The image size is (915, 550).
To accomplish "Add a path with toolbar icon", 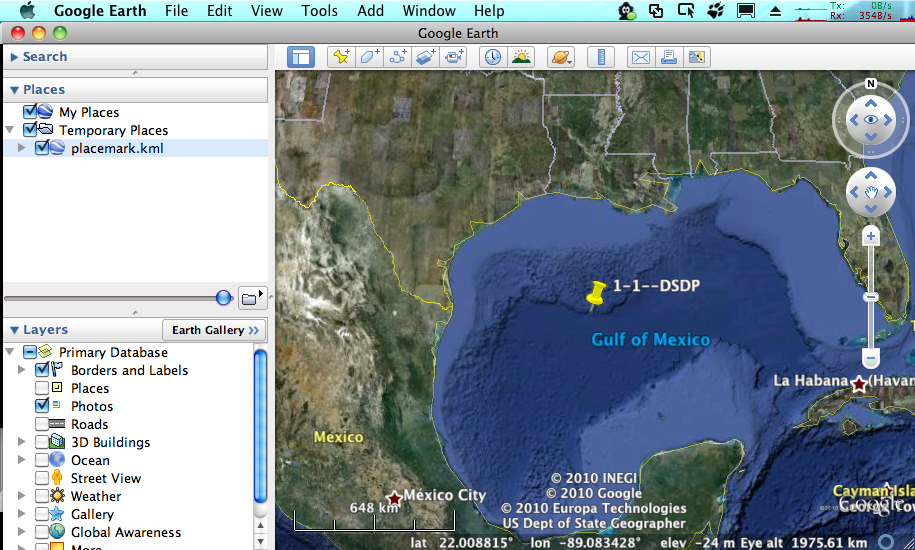I will [x=398, y=57].
